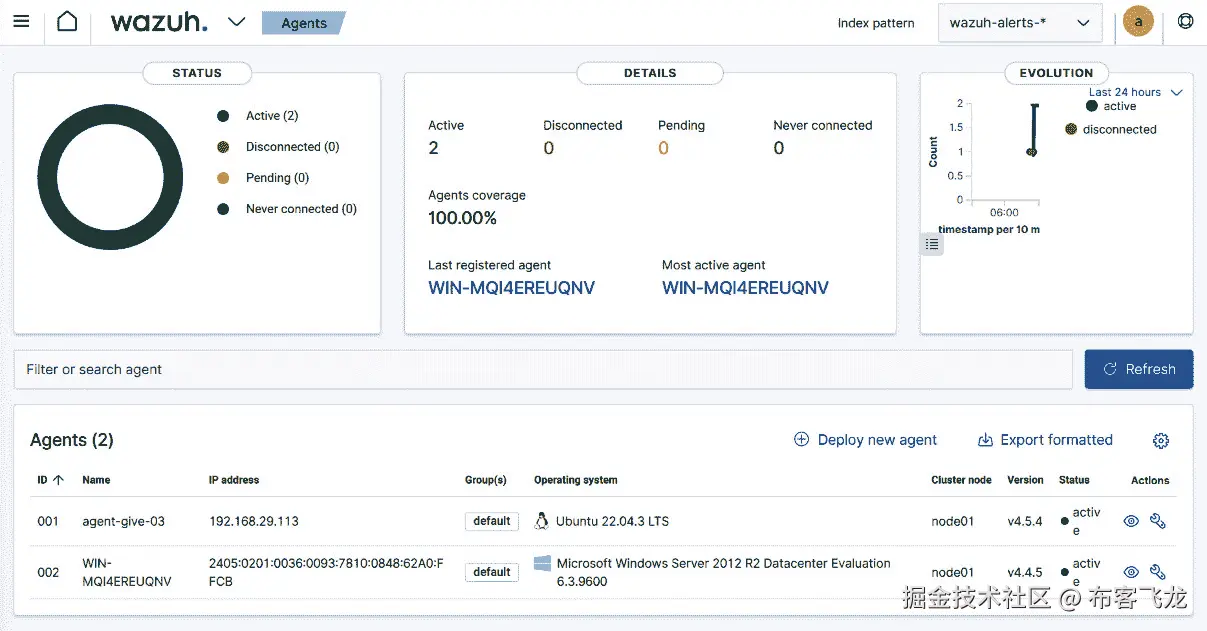
Task: Toggle the Evolution chart legend list icon
Action: pyautogui.click(x=932, y=244)
